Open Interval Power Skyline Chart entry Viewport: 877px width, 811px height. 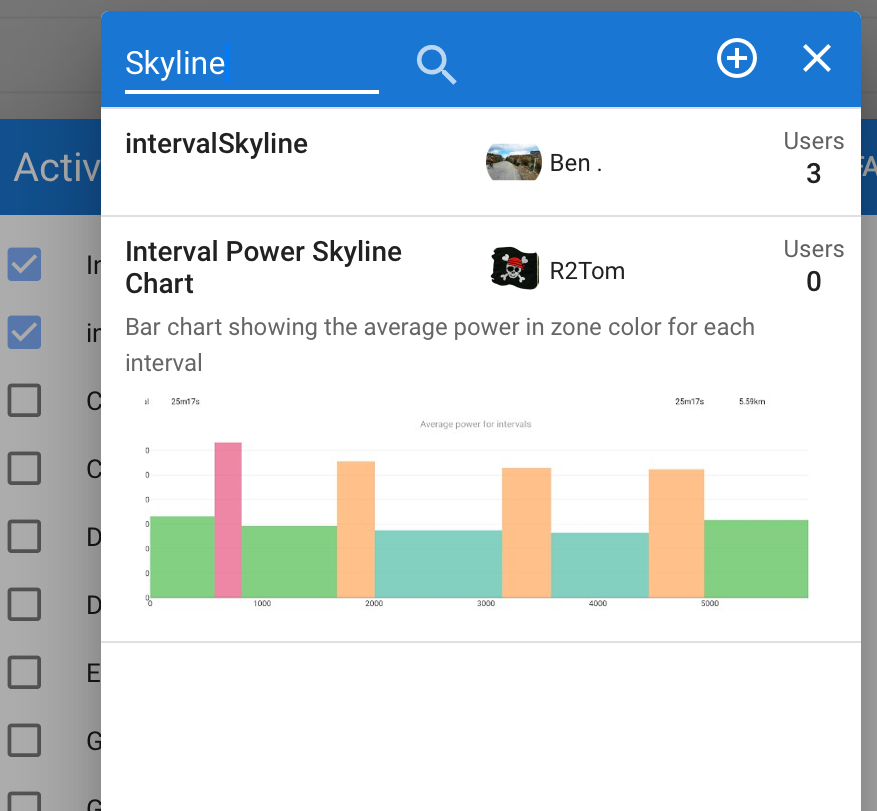(x=263, y=267)
